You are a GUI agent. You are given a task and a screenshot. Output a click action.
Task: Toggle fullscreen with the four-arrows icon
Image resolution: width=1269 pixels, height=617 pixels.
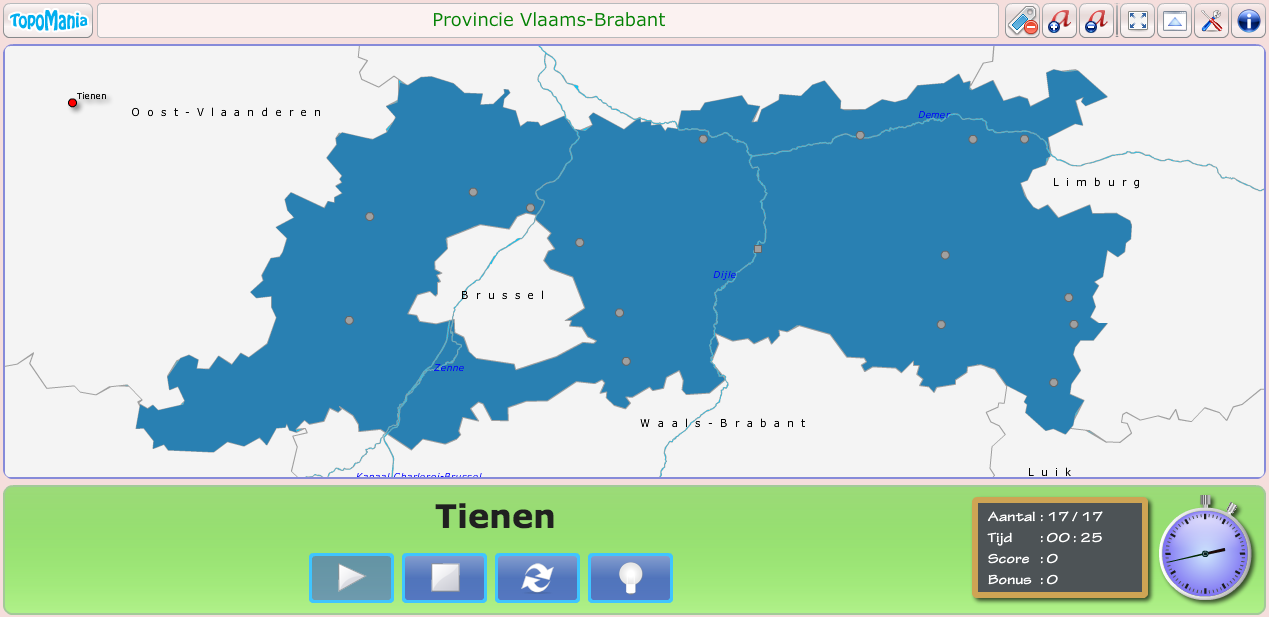1137,20
